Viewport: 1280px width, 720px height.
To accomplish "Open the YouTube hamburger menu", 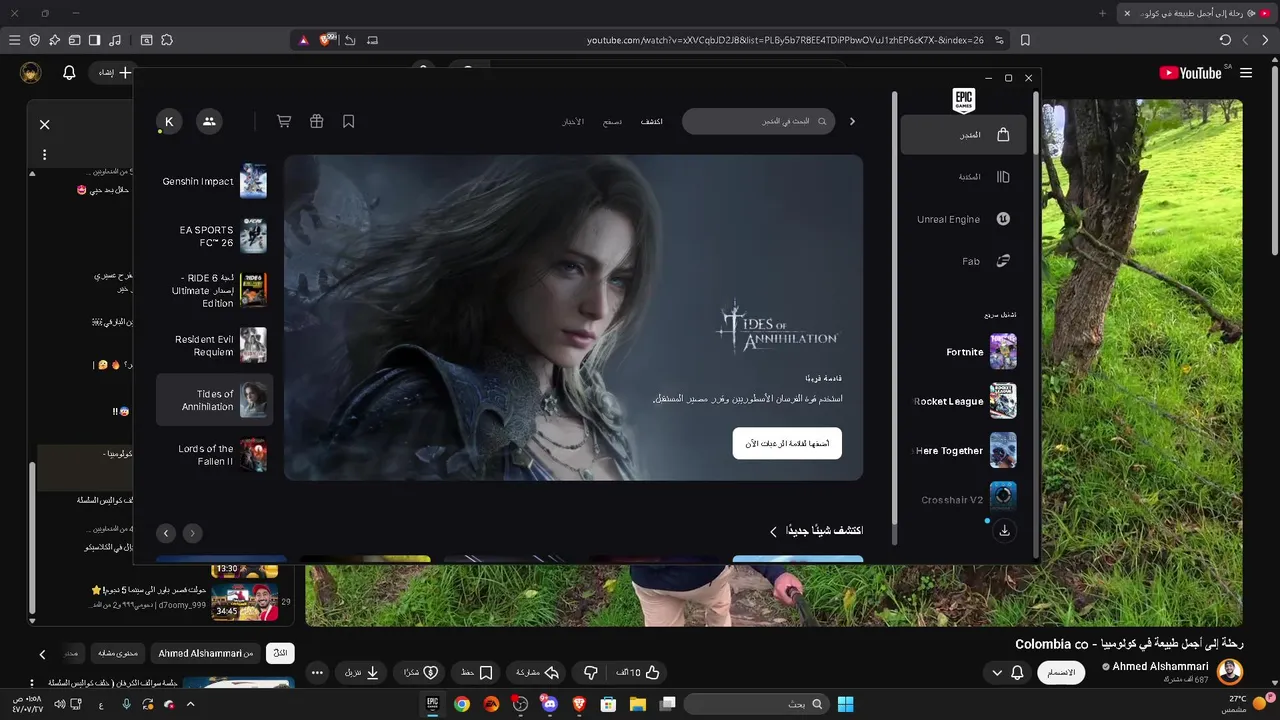I will tap(1246, 73).
